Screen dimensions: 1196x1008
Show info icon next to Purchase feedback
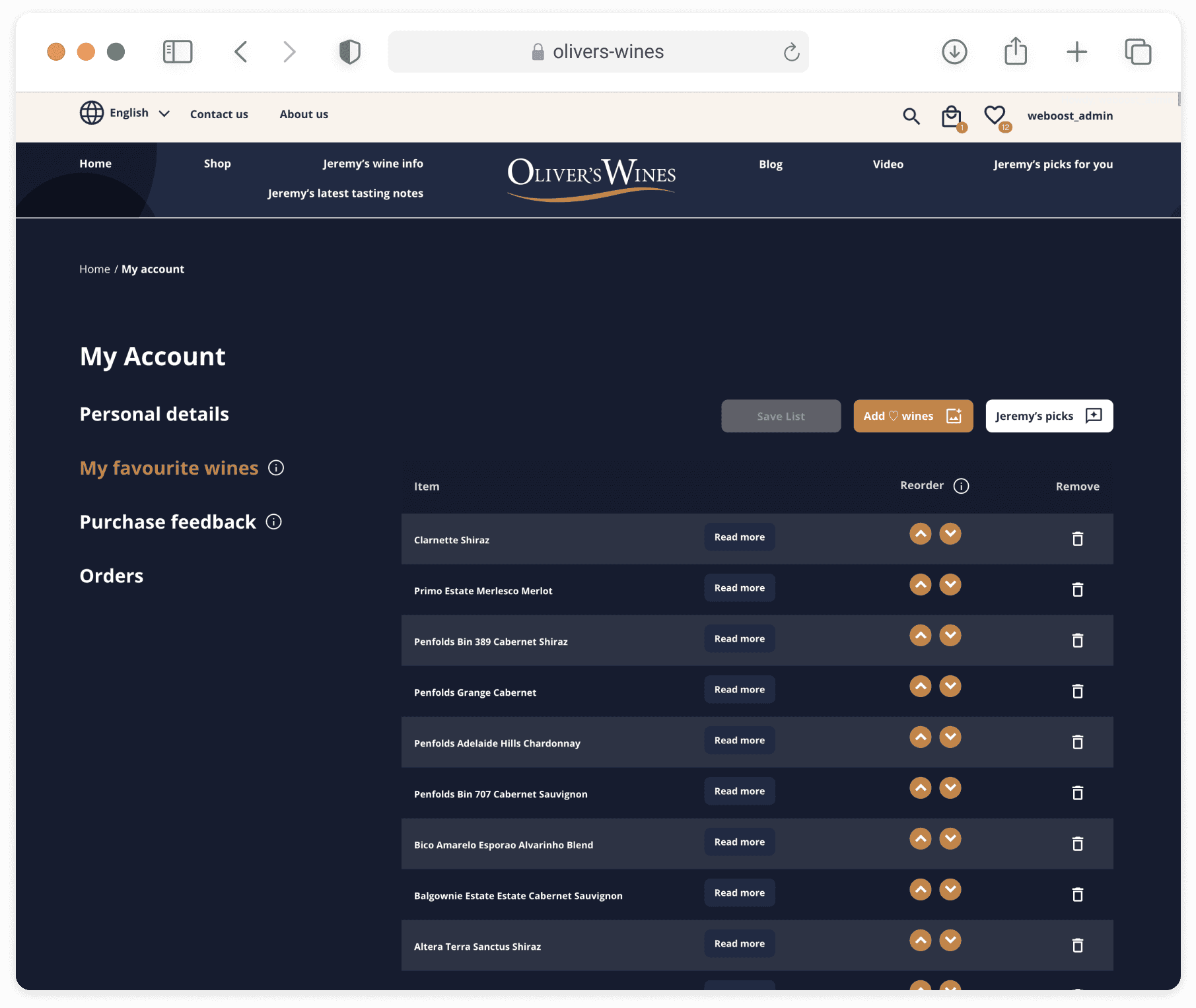(x=274, y=522)
